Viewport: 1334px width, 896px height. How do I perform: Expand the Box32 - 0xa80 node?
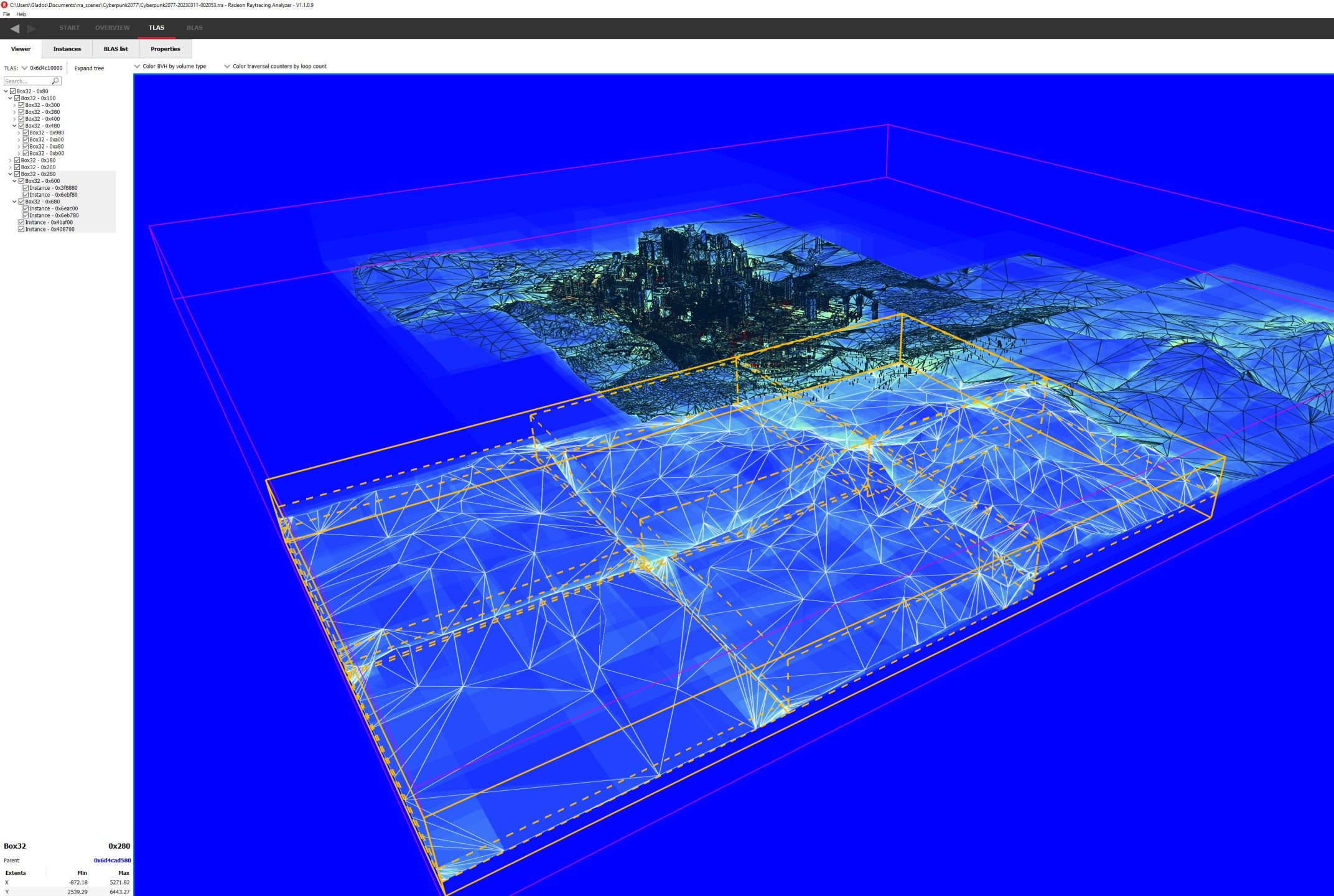(x=19, y=146)
